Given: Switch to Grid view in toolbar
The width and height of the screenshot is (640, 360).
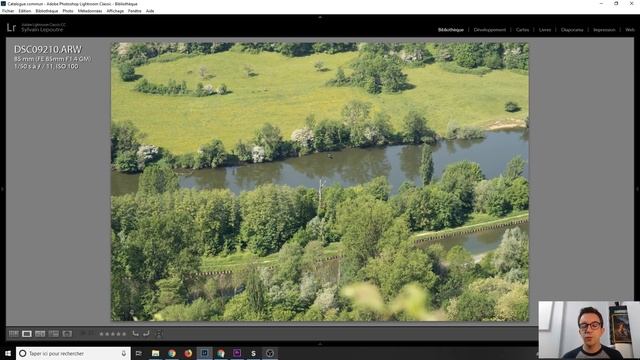Looking at the screenshot, I should (x=13, y=334).
